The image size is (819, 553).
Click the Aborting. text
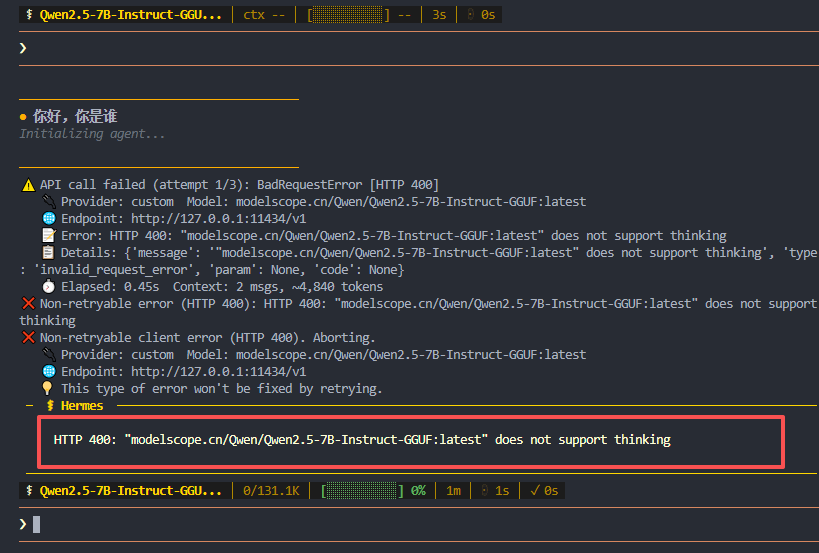tap(344, 337)
